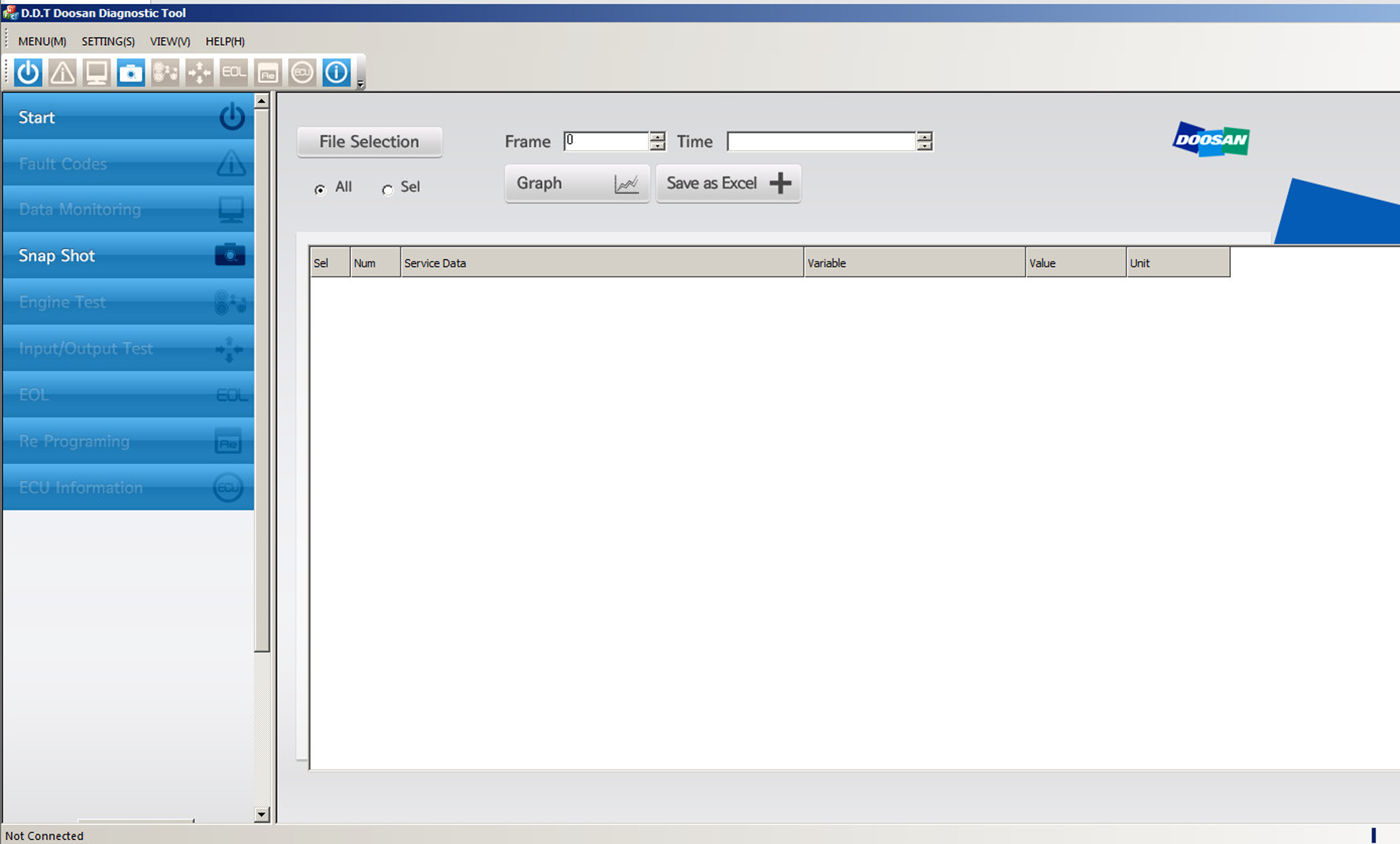
Task: Click the power Start icon in toolbar
Action: (x=28, y=73)
